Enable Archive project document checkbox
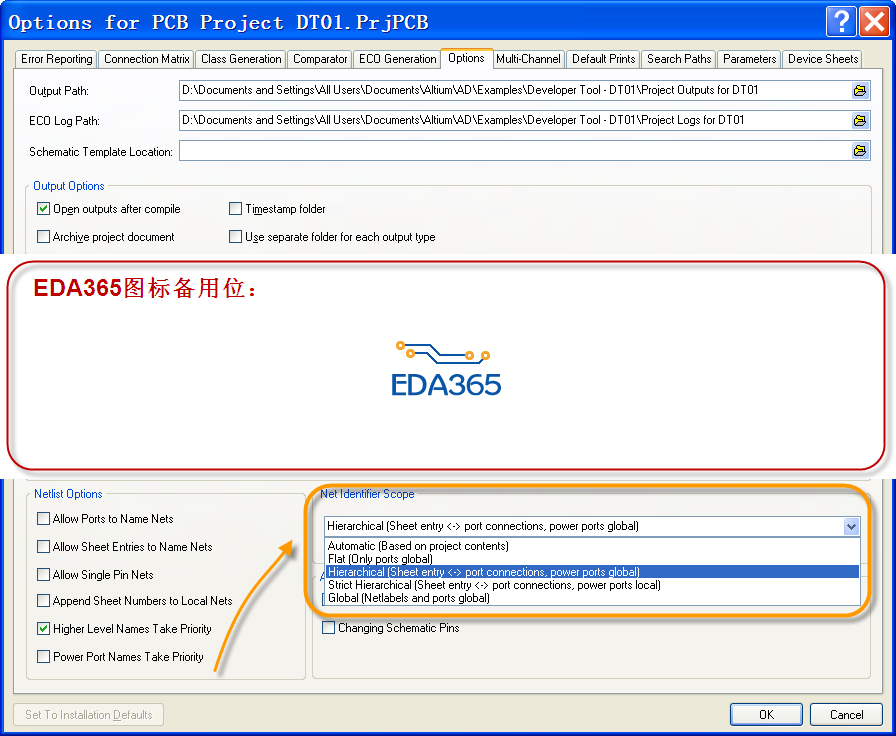The width and height of the screenshot is (896, 736). 43,237
